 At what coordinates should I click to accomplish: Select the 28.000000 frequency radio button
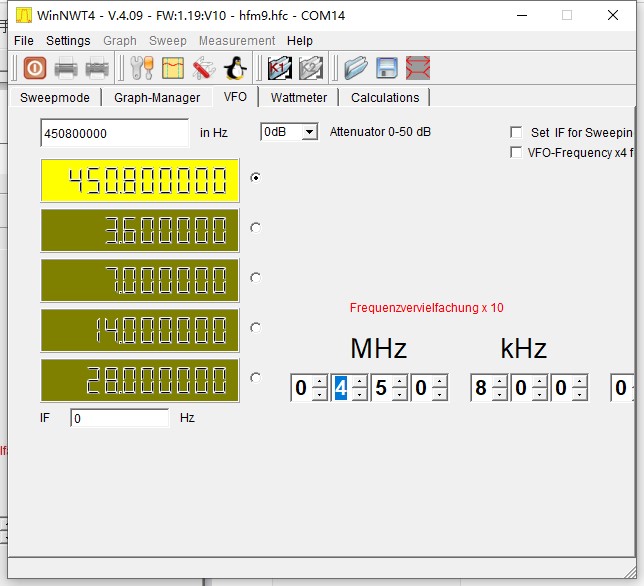[x=255, y=378]
